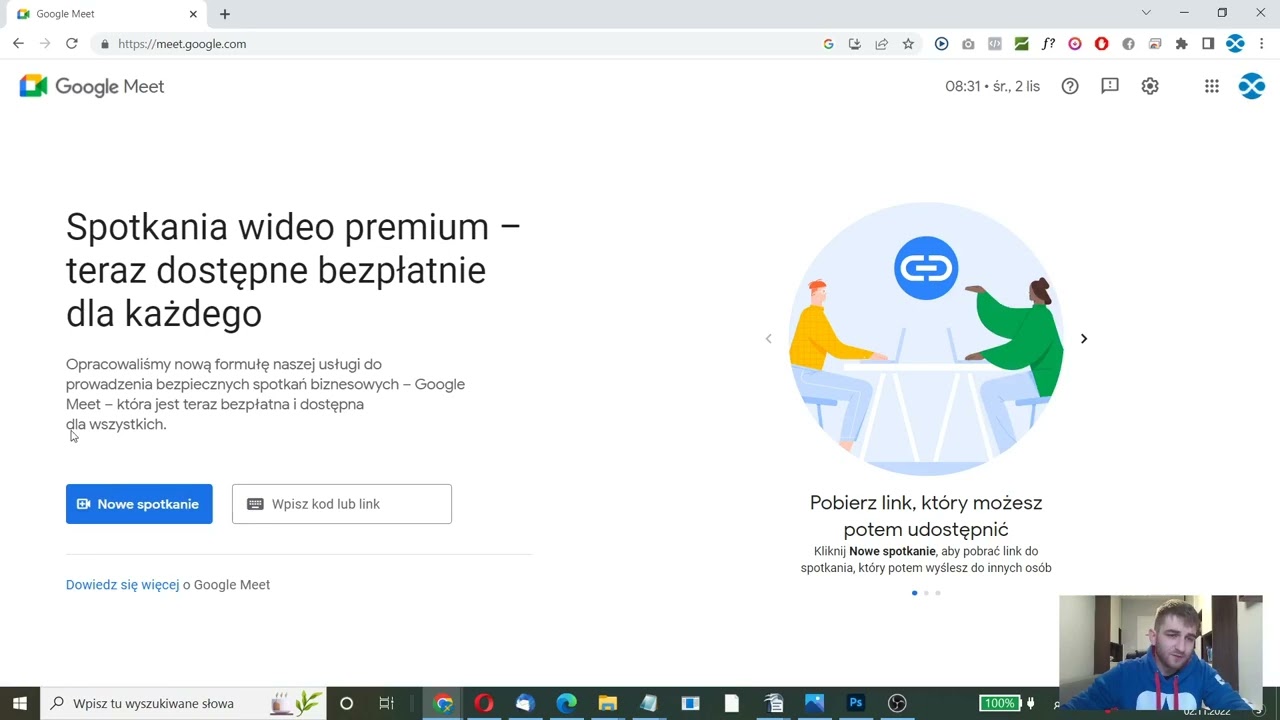
Task: Toggle the Chrome side panel
Action: pos(1208,44)
